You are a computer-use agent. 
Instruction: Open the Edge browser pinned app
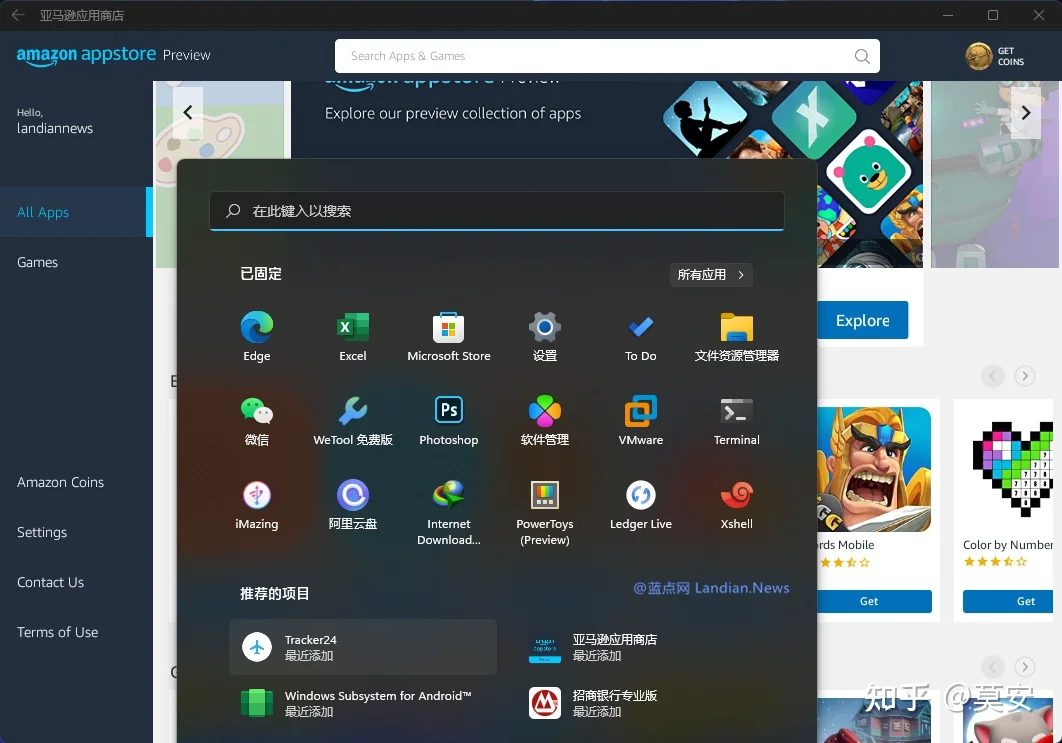[x=257, y=337]
